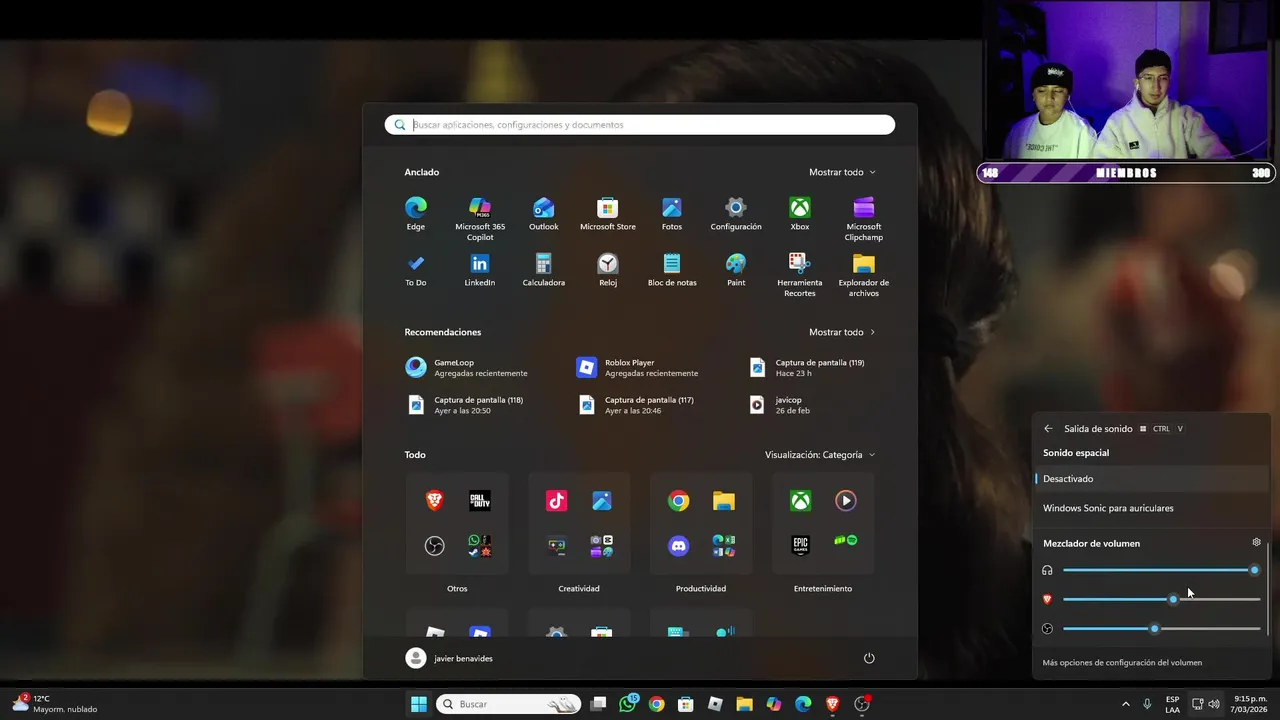Open Edge from the pinned apps
Screen dimensions: 1280x720
[x=416, y=213]
